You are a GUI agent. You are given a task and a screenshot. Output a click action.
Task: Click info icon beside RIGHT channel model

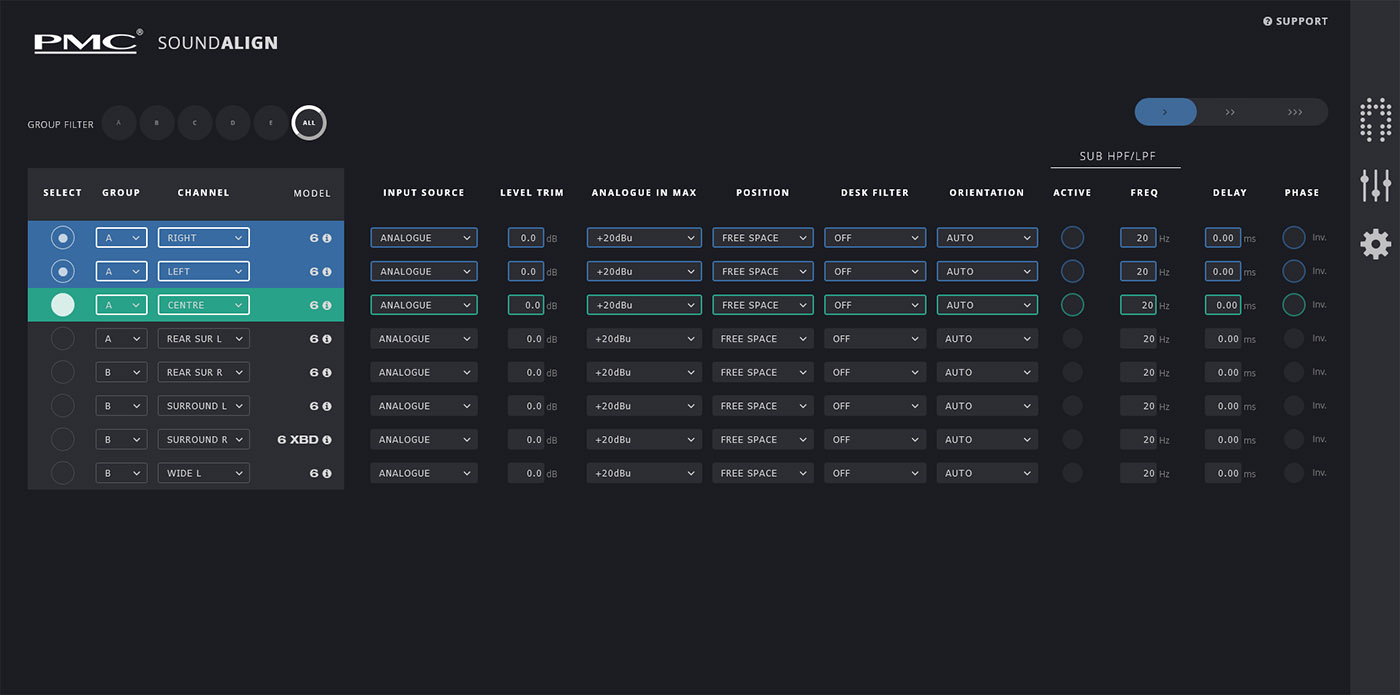(327, 238)
